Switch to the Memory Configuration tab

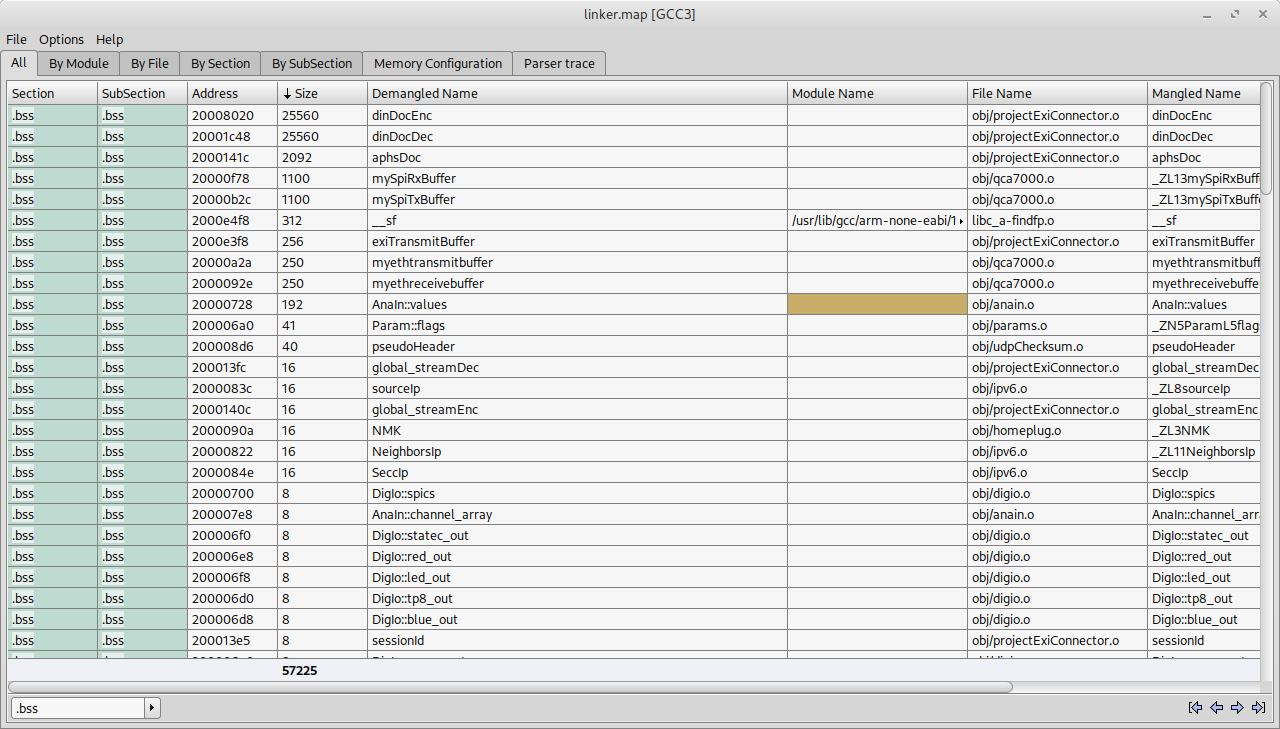437,64
